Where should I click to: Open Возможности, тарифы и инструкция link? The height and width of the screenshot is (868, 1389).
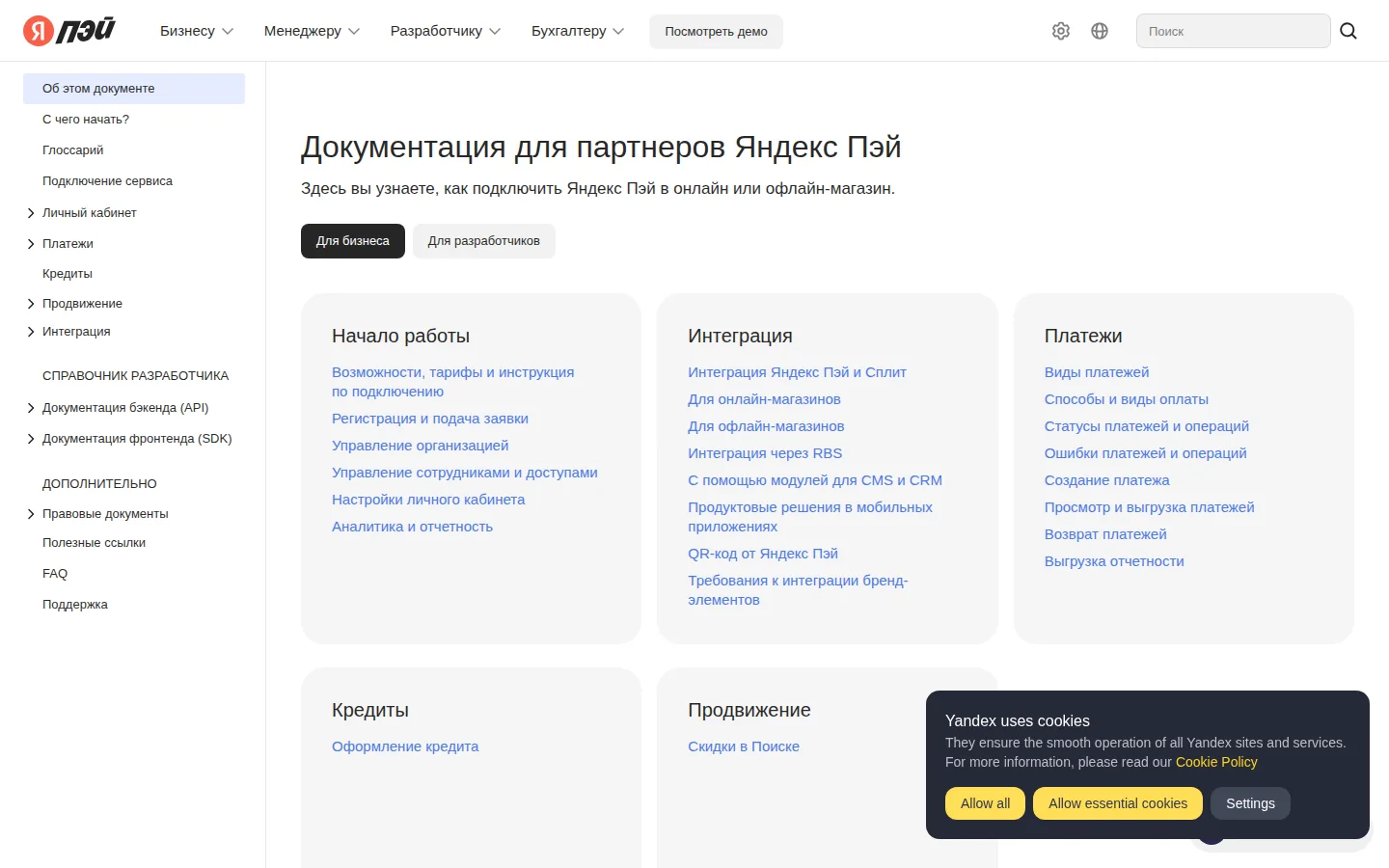(452, 382)
